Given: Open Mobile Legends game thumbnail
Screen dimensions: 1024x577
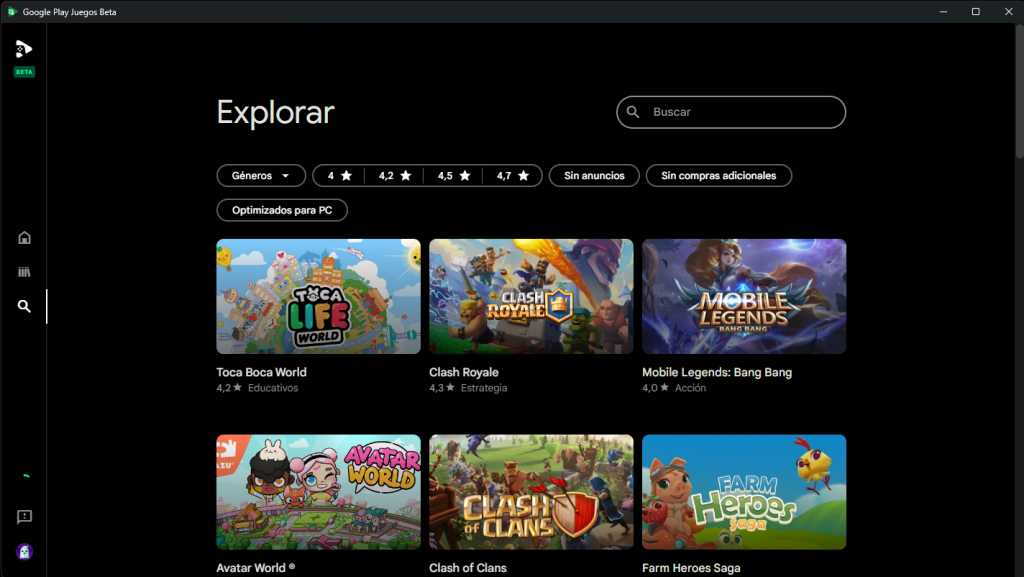Looking at the screenshot, I should [744, 296].
